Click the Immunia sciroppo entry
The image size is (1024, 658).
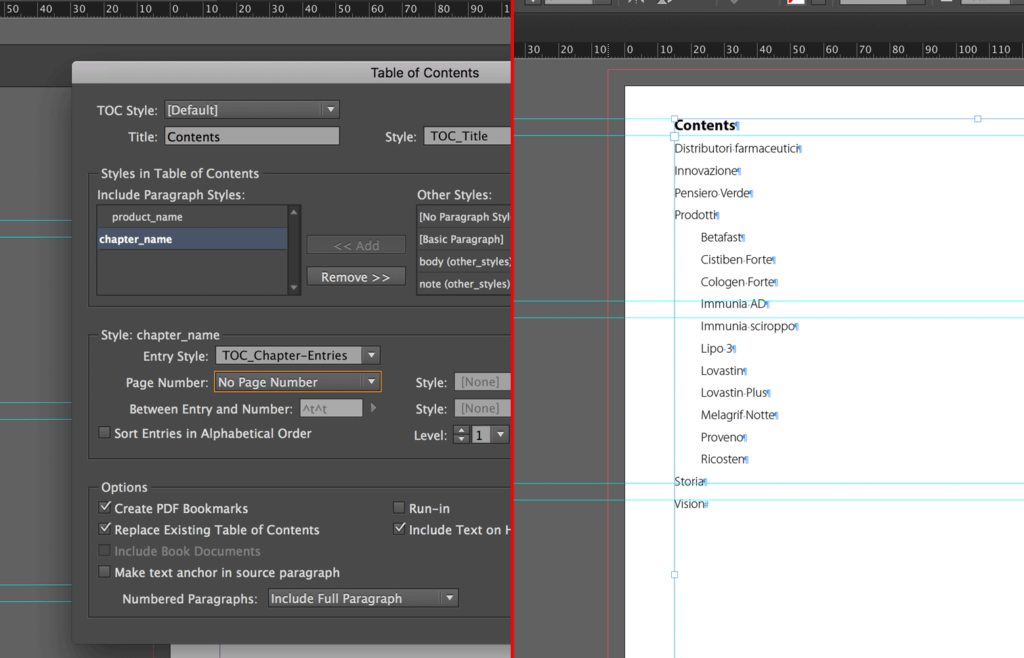pyautogui.click(x=748, y=326)
